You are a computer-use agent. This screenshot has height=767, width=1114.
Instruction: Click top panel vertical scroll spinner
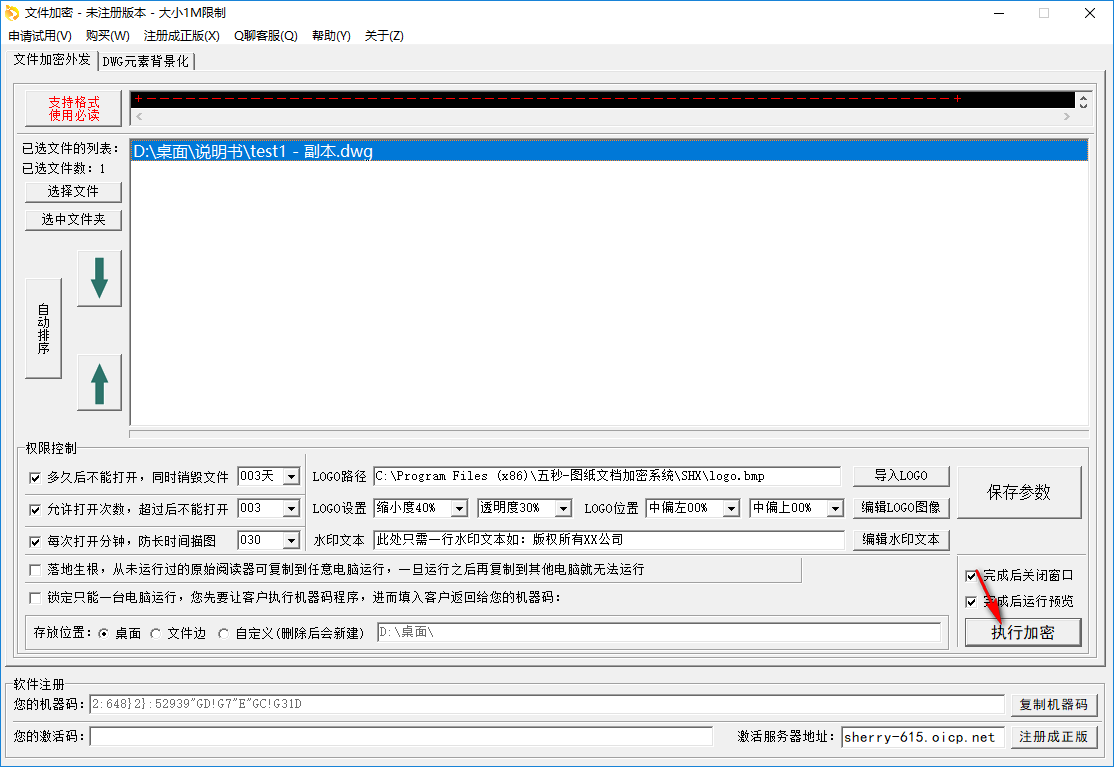coord(1083,102)
